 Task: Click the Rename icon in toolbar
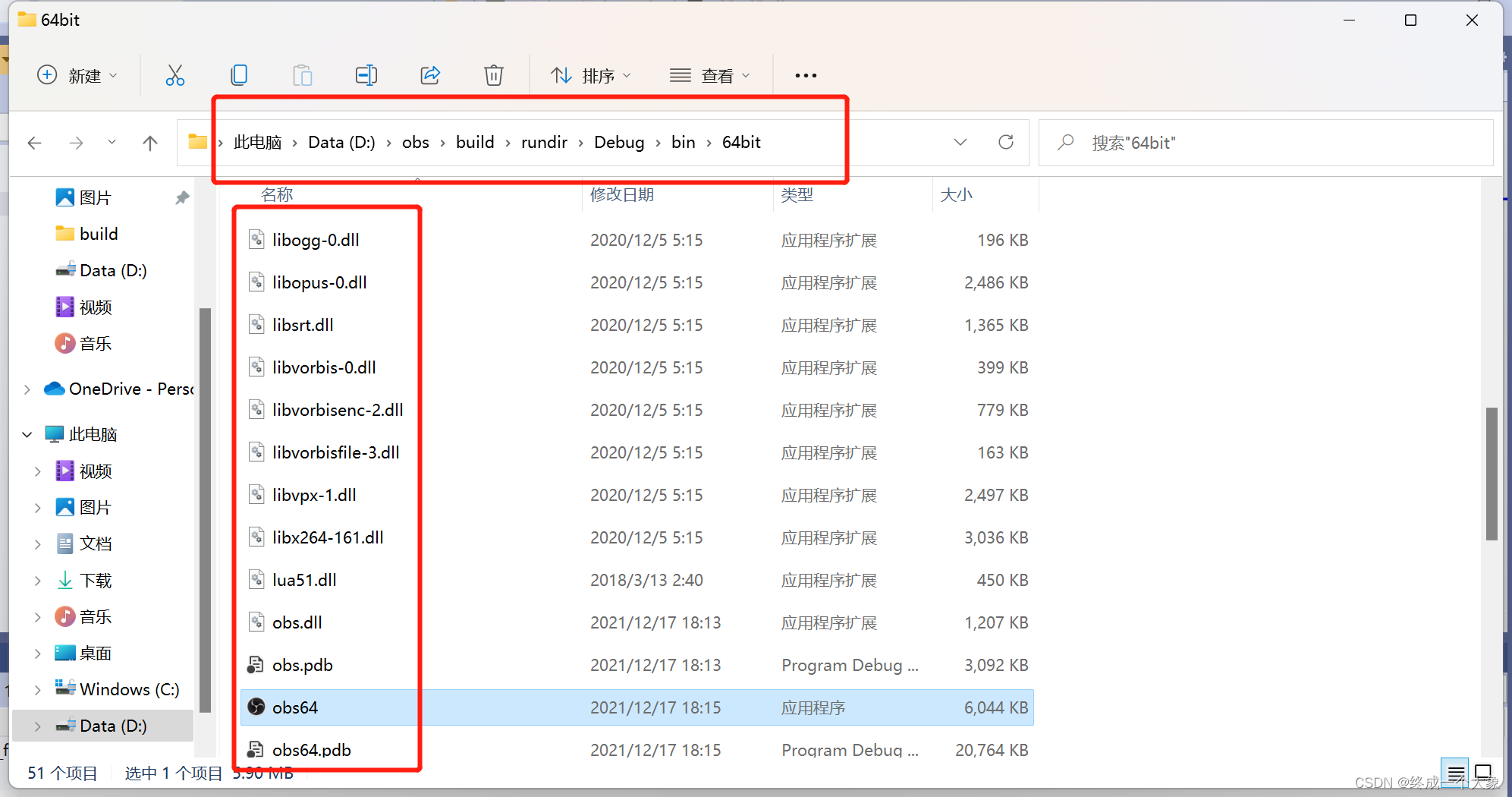coord(366,75)
